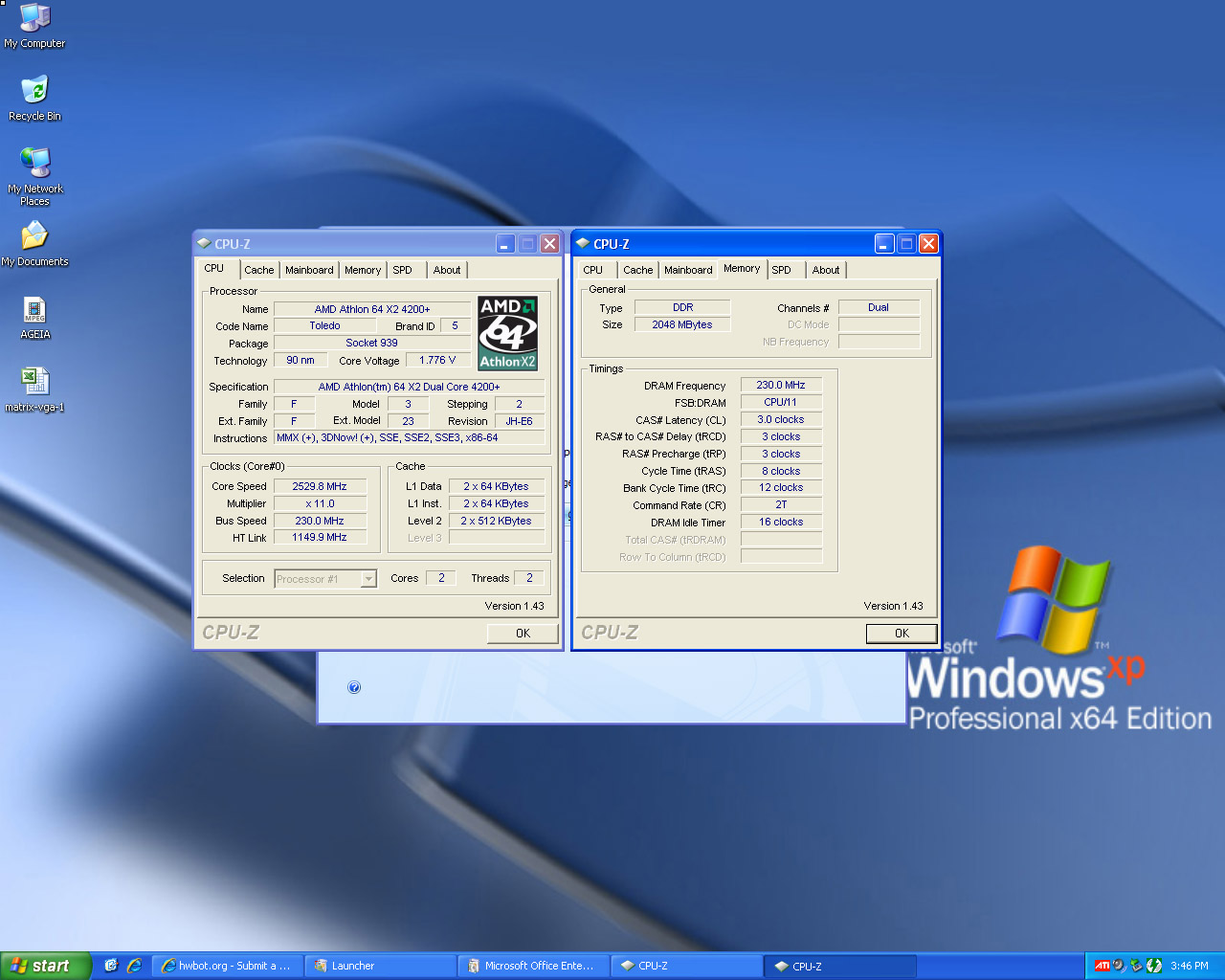Activate first CPU-Z taskbar button

pyautogui.click(x=686, y=966)
